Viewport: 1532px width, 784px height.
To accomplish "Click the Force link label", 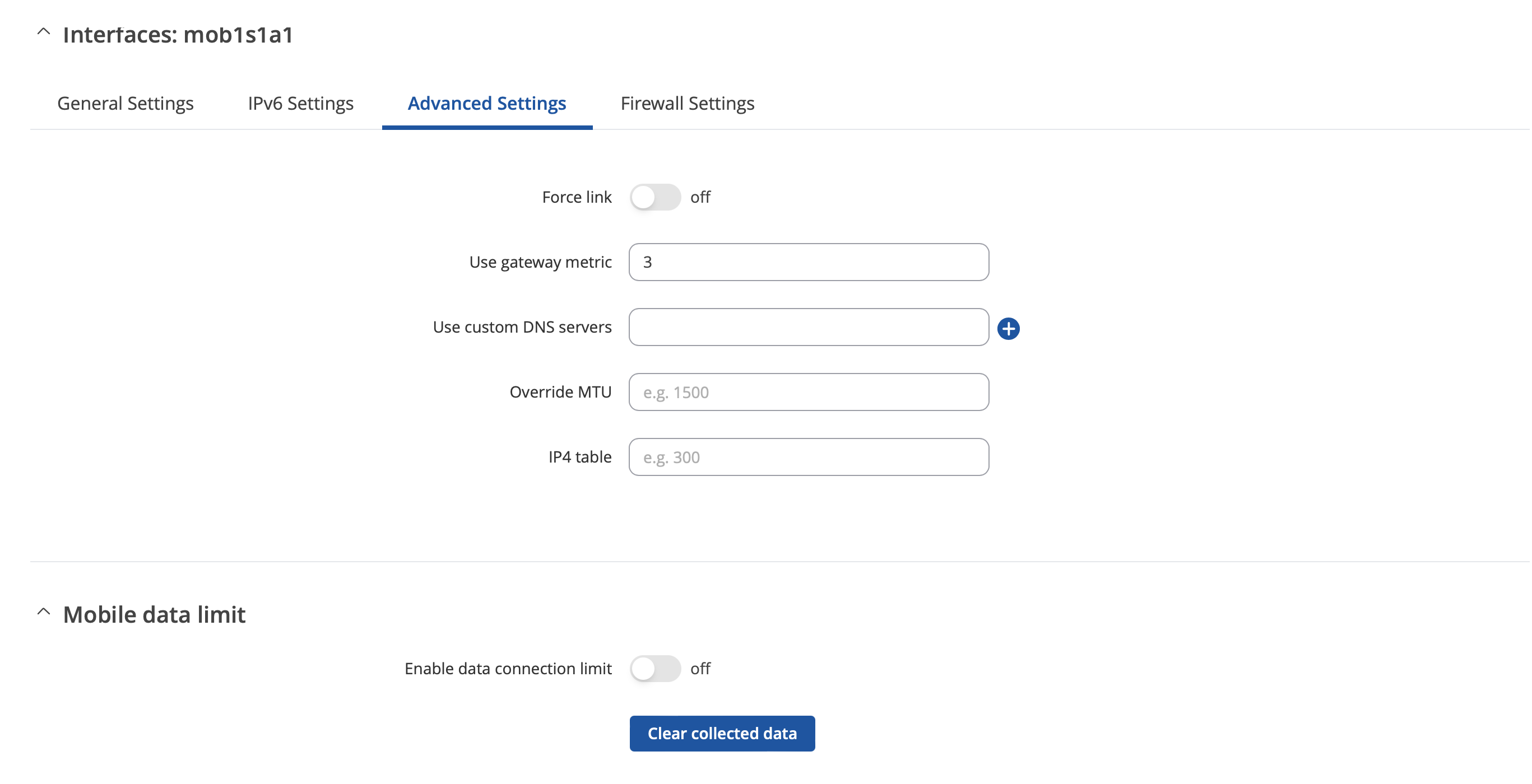I will coord(576,197).
